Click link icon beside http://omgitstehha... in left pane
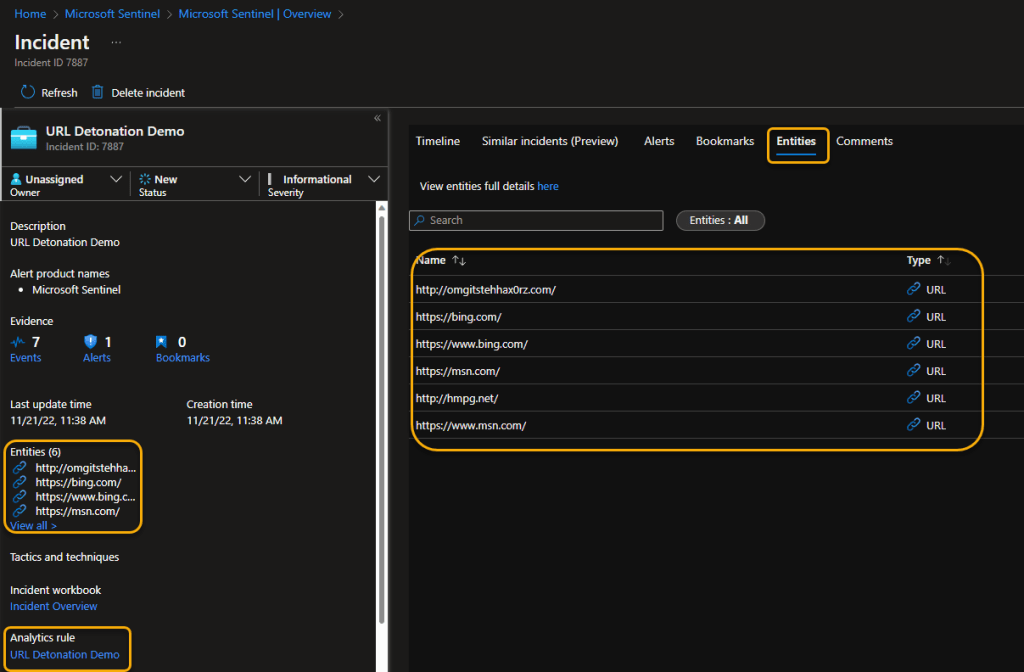Viewport: 1024px width, 672px height. click(20, 468)
